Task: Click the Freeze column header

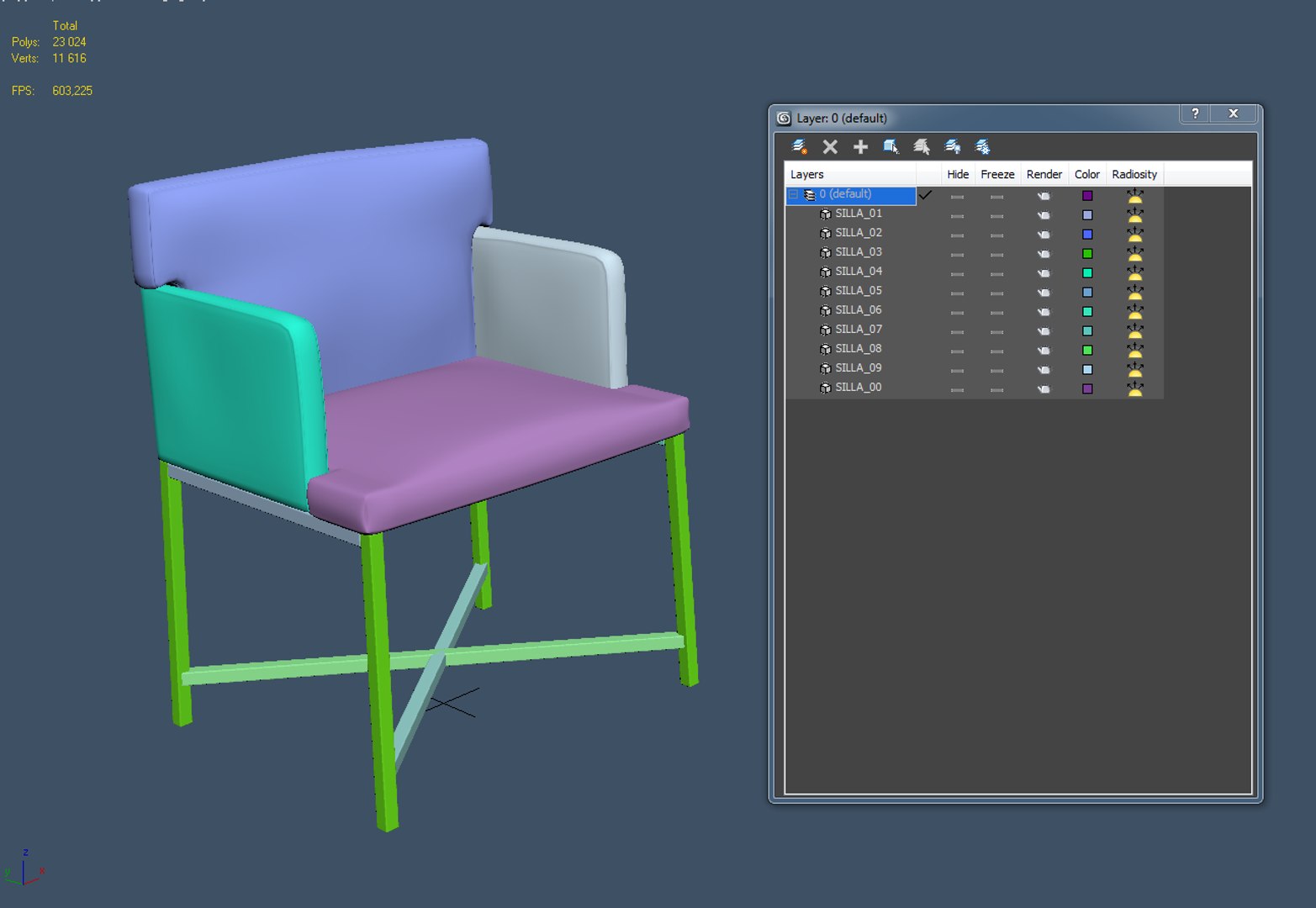Action: pyautogui.click(x=997, y=174)
